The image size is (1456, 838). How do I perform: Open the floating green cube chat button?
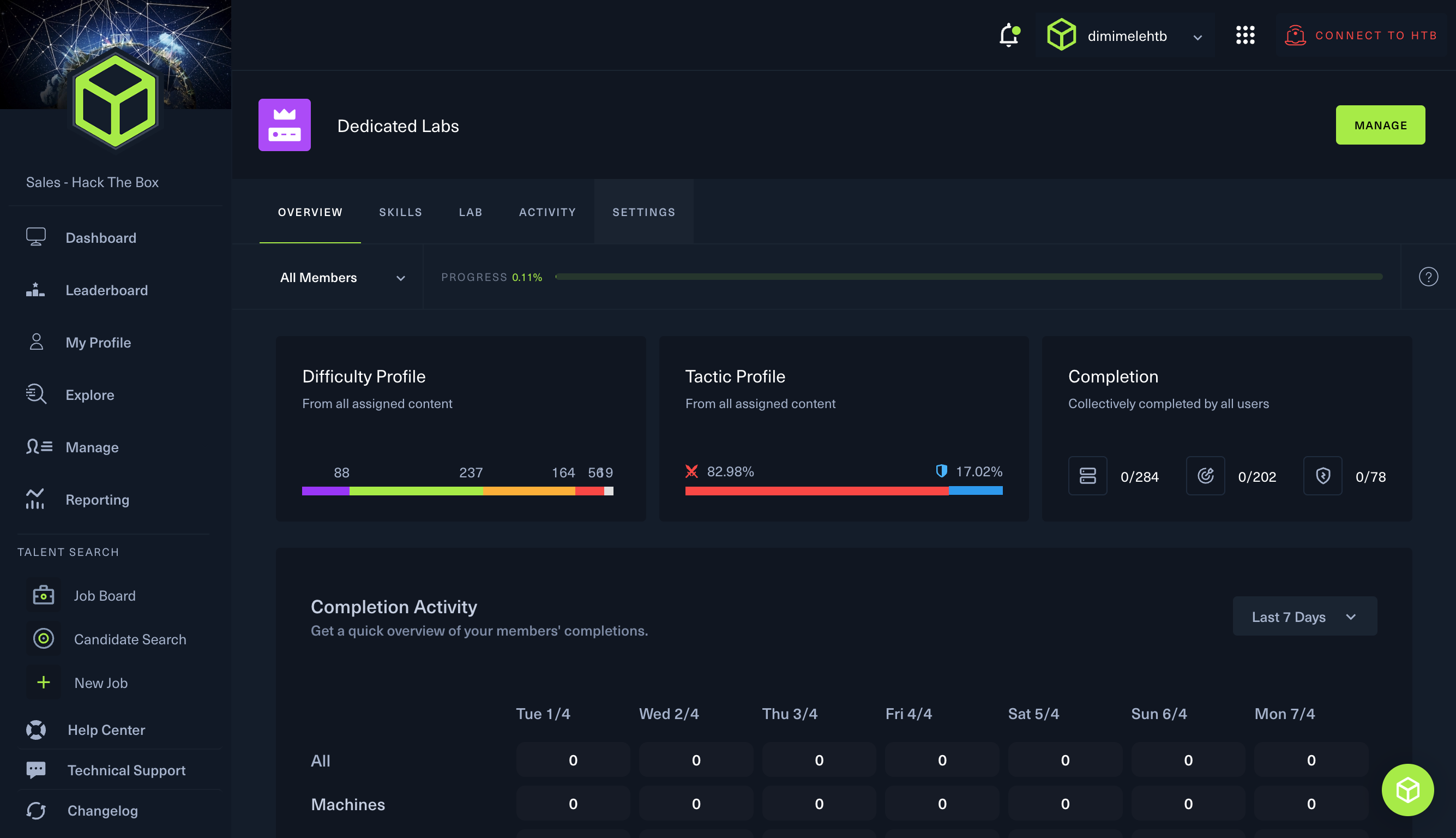(1407, 789)
